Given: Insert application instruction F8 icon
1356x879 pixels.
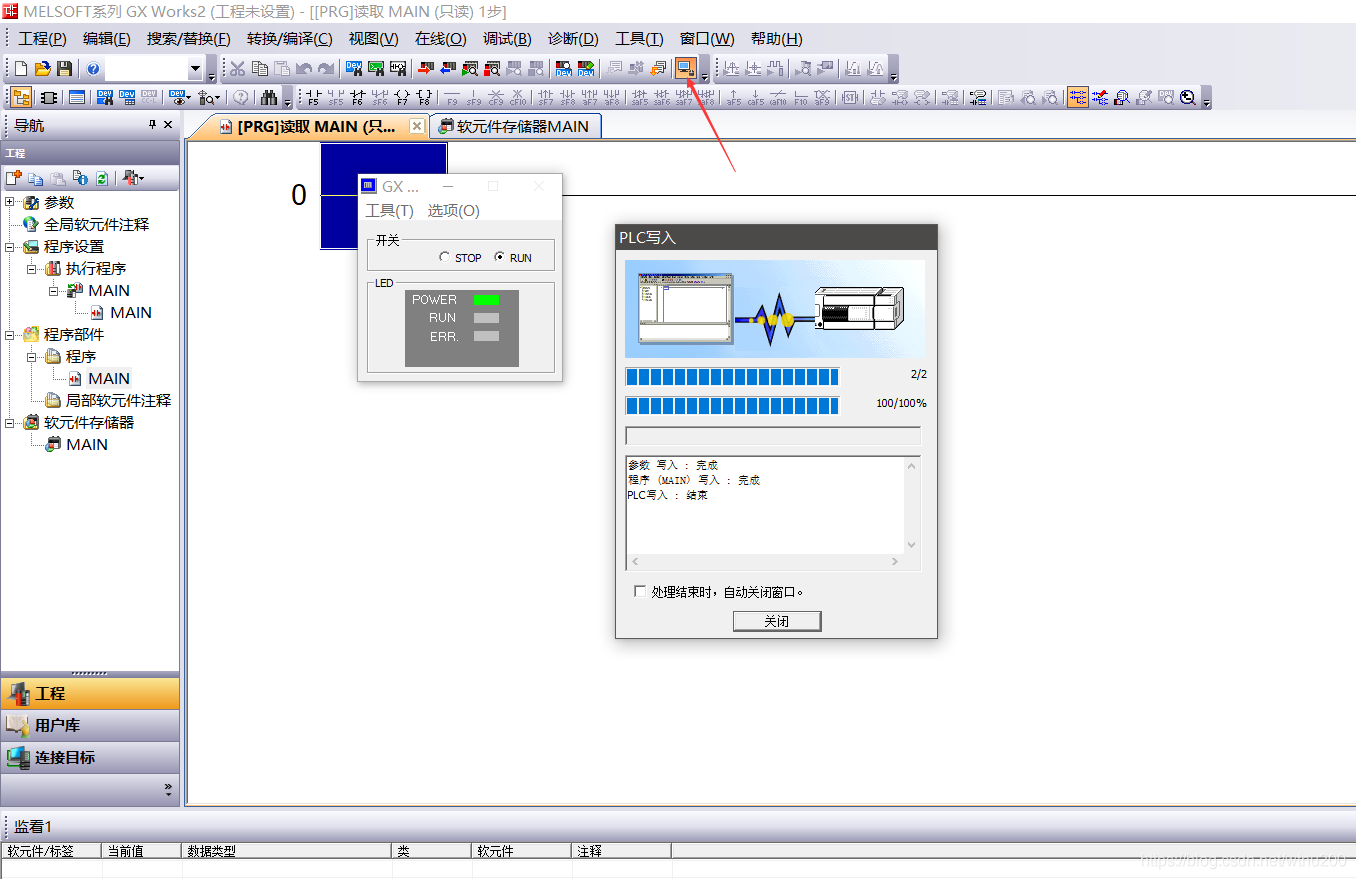Looking at the screenshot, I should click(x=424, y=98).
